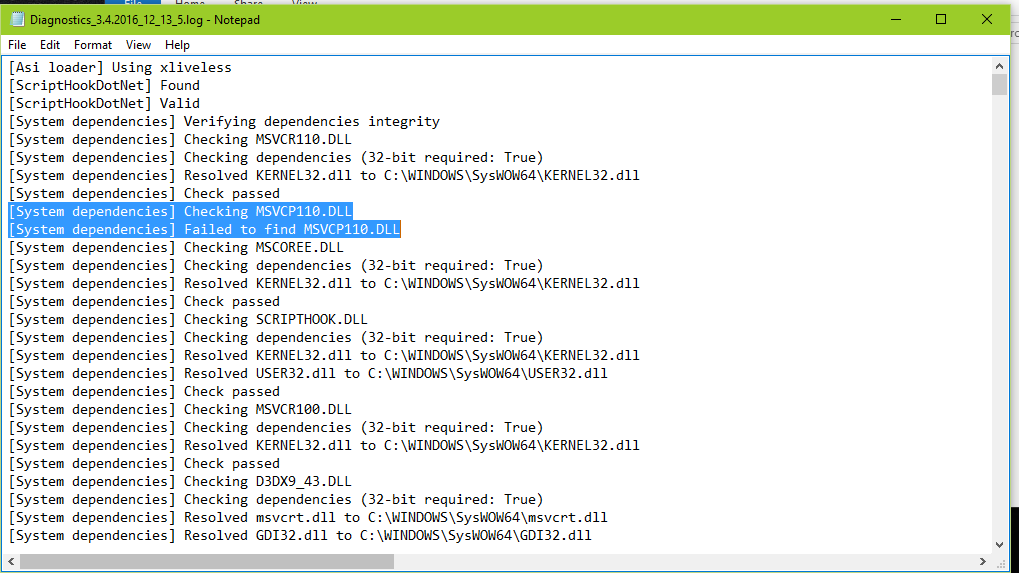
Task: Click the 'Checking SCRIPTHOOK.DLL' line
Action: 188,320
